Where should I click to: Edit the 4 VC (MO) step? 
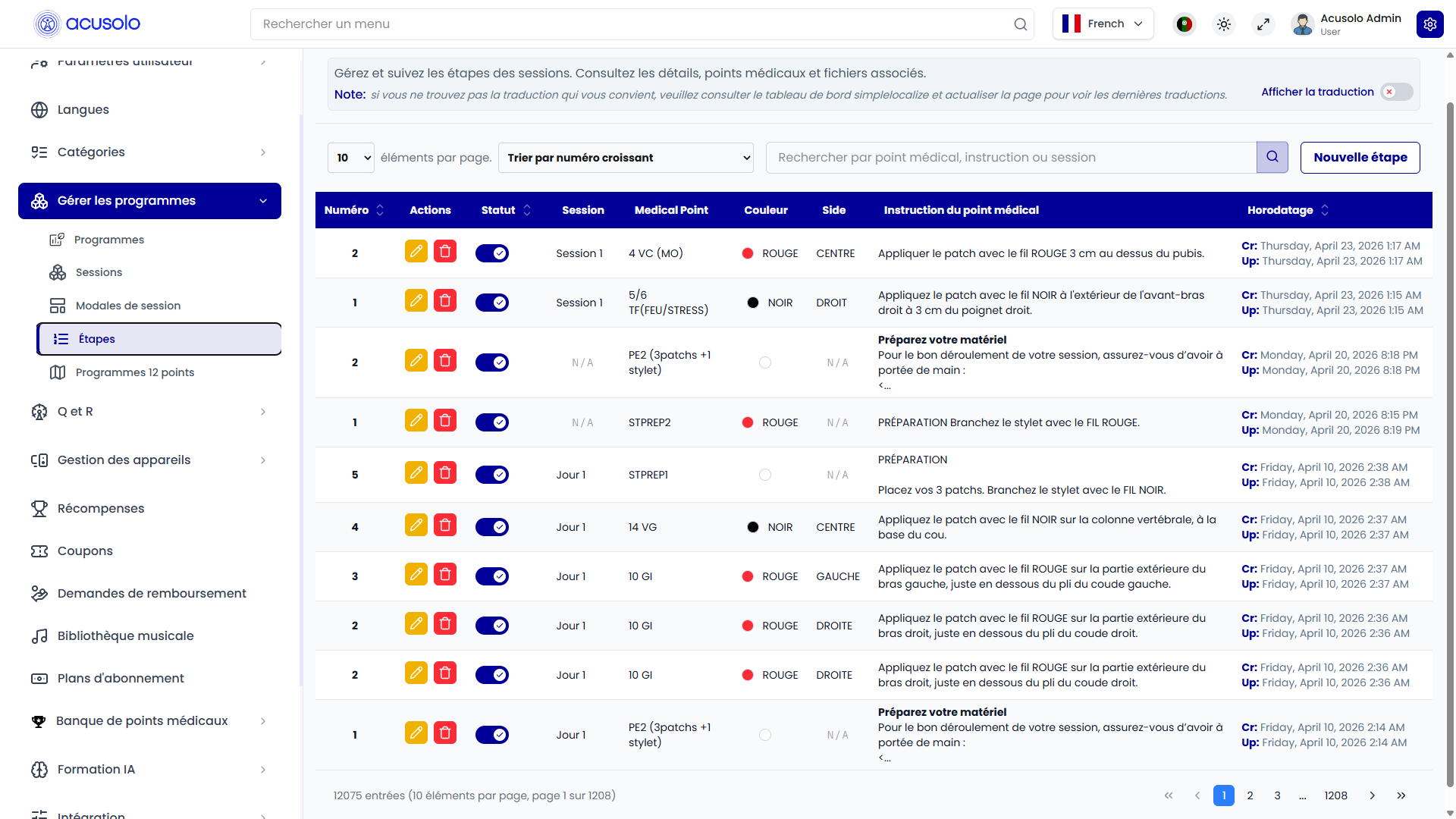coord(416,252)
